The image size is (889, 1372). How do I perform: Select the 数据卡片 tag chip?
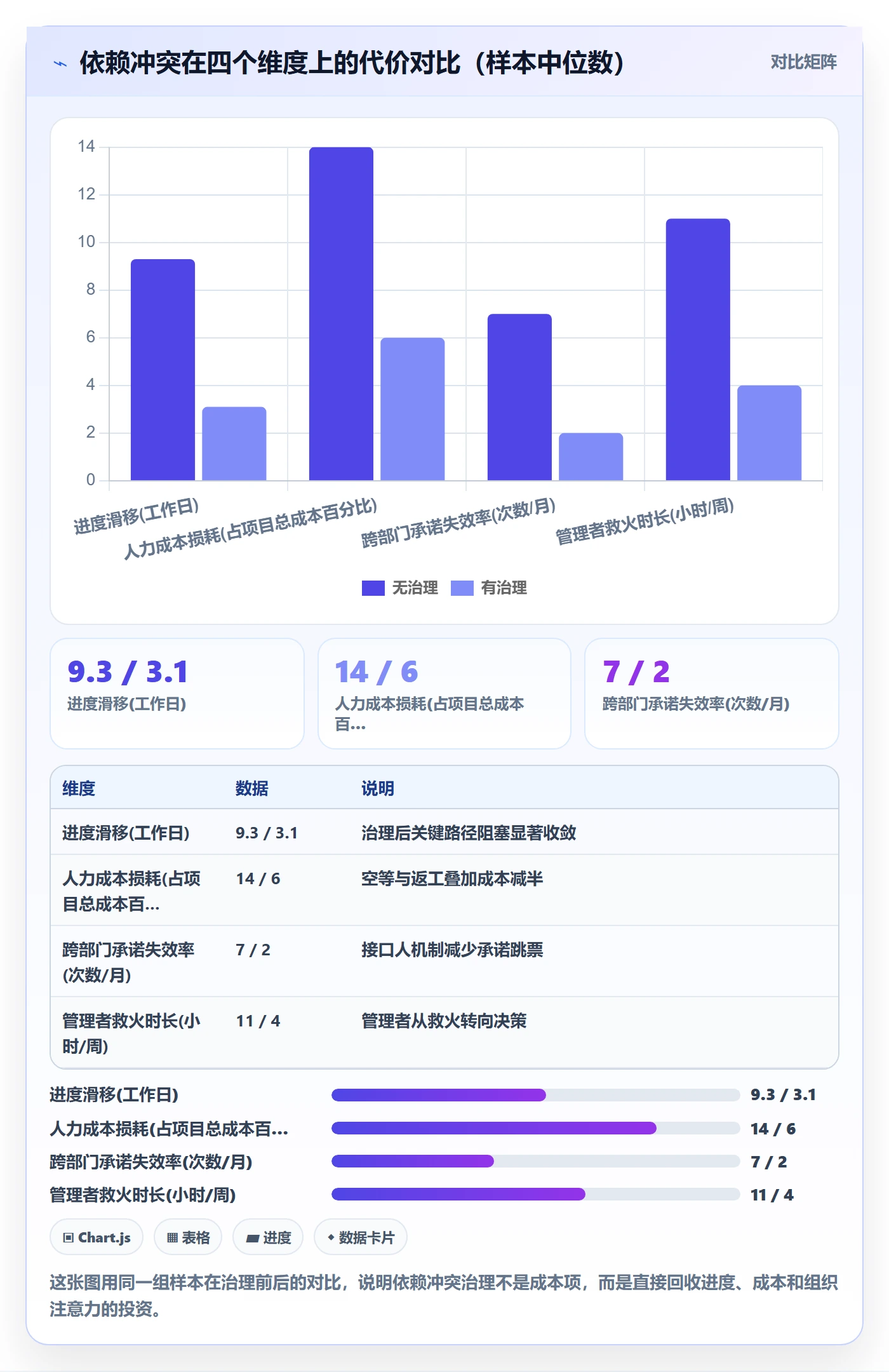click(x=361, y=1237)
